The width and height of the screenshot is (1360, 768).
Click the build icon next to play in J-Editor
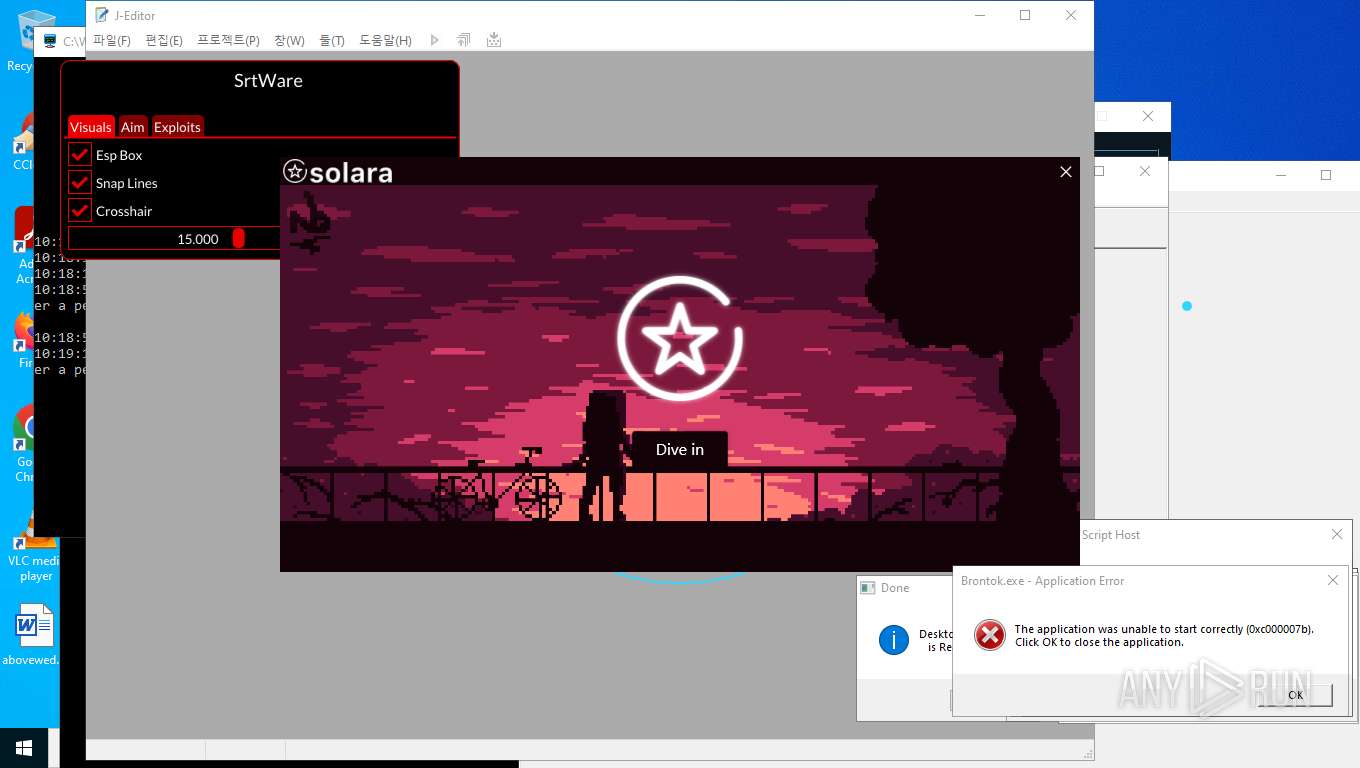pos(463,40)
